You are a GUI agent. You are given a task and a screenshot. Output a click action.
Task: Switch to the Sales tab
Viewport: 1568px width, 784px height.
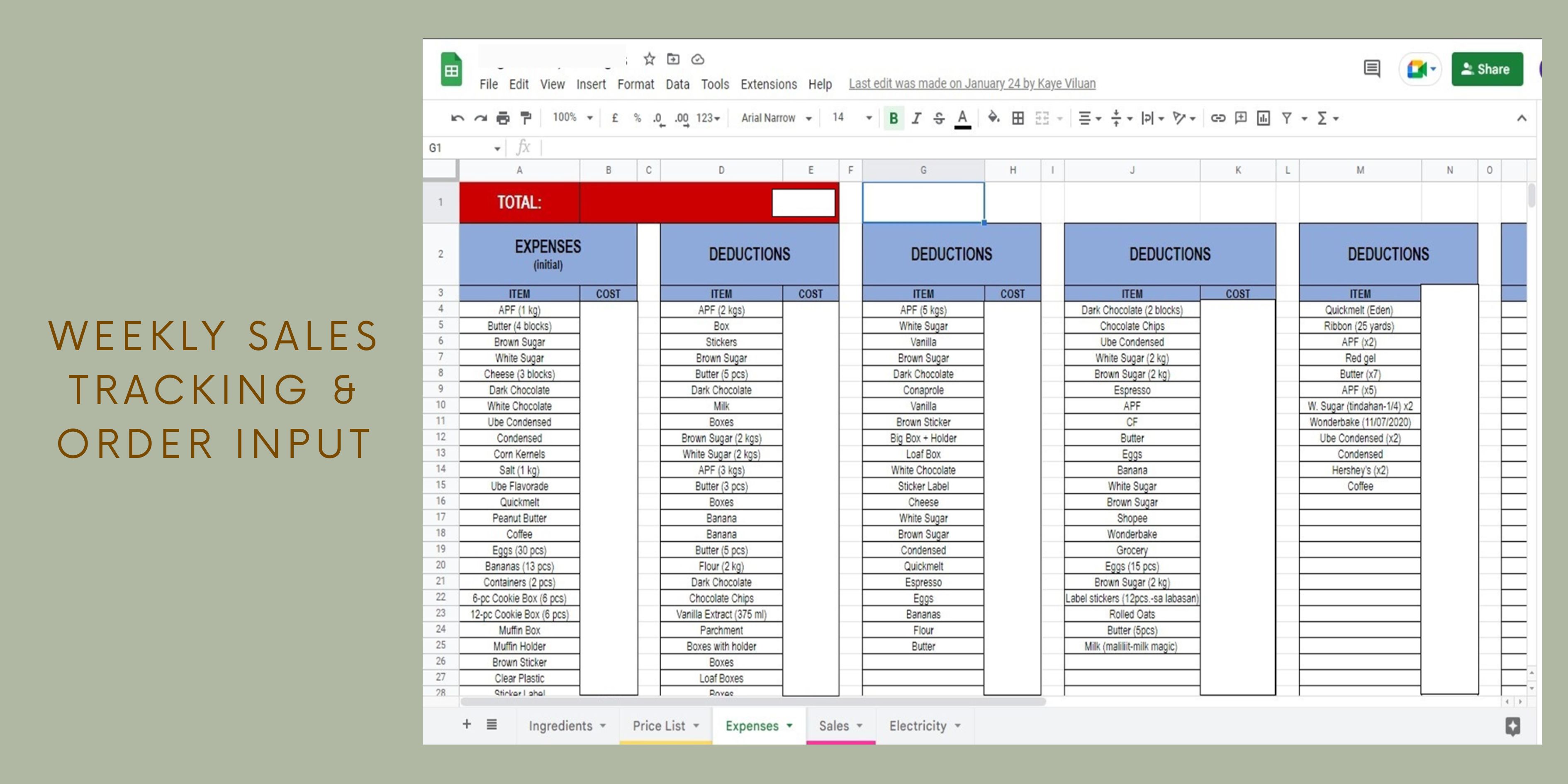pos(840,726)
